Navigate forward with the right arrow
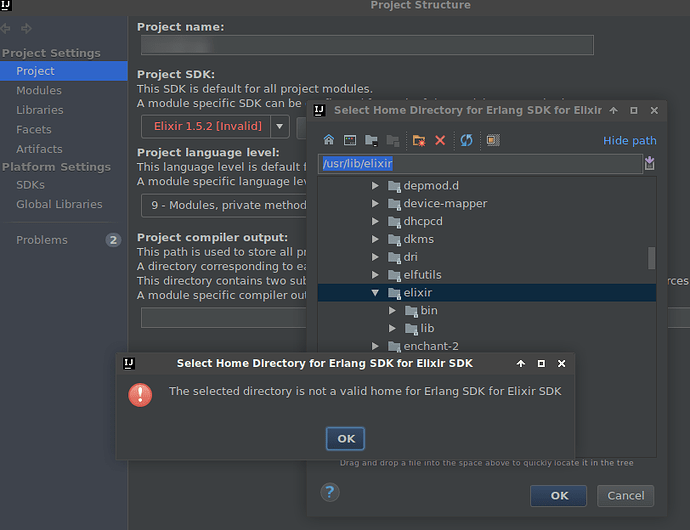 26,29
